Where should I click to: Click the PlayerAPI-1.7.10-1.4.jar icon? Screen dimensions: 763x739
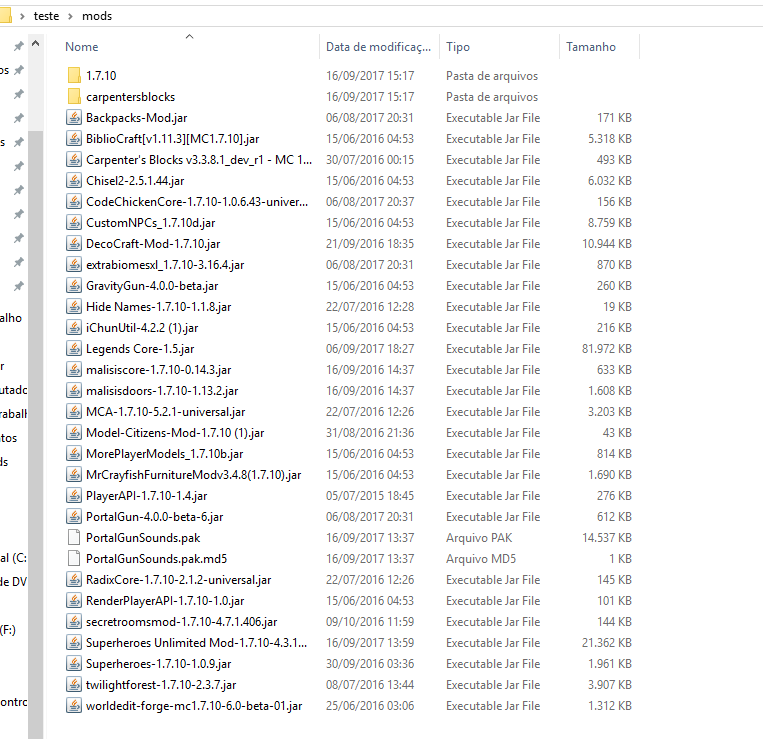(74, 495)
